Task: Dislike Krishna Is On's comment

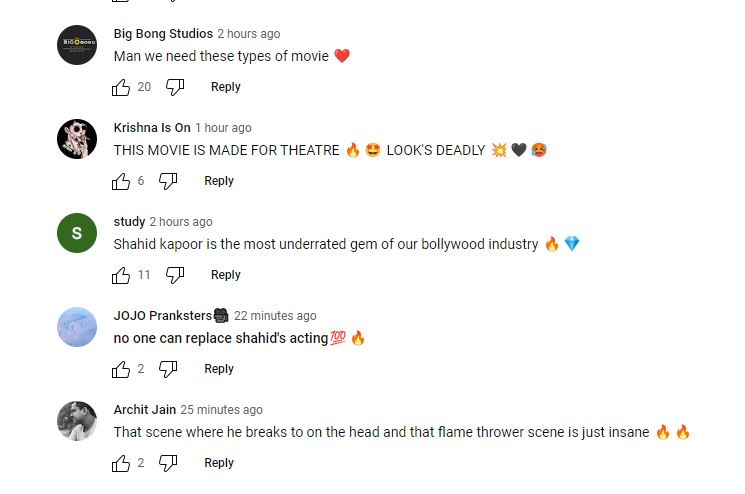Action: pyautogui.click(x=168, y=181)
